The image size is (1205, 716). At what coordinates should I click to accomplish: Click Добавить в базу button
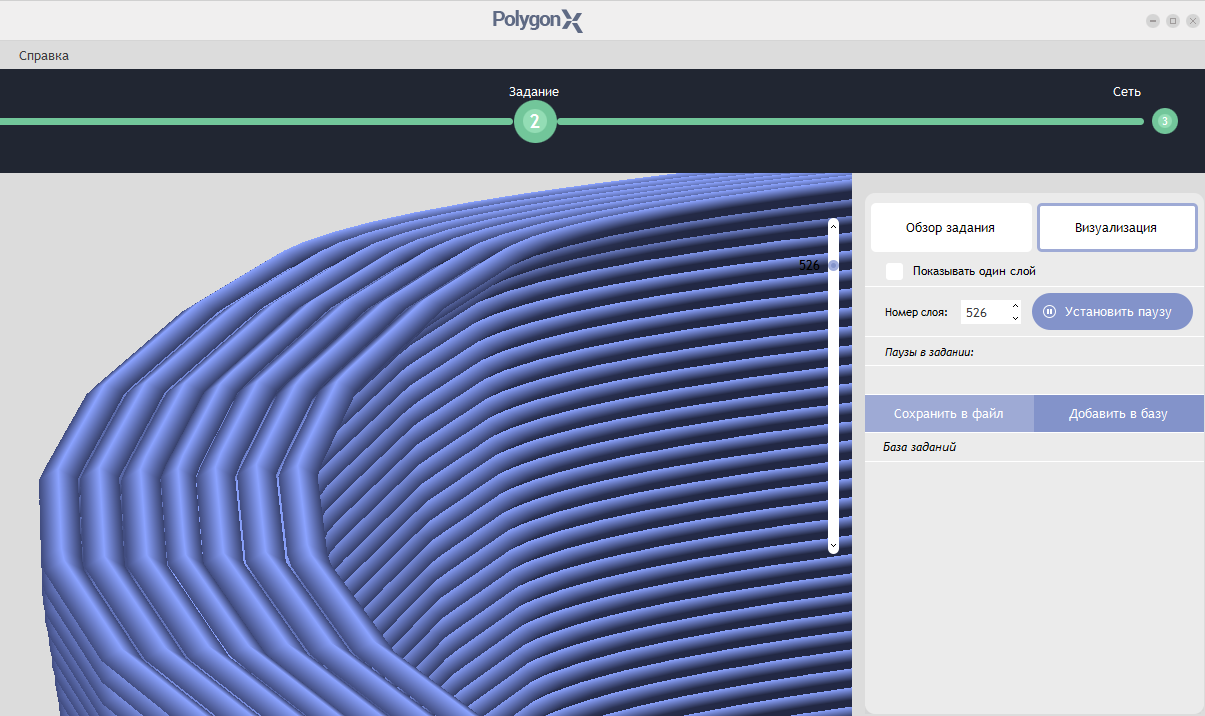pos(1118,413)
